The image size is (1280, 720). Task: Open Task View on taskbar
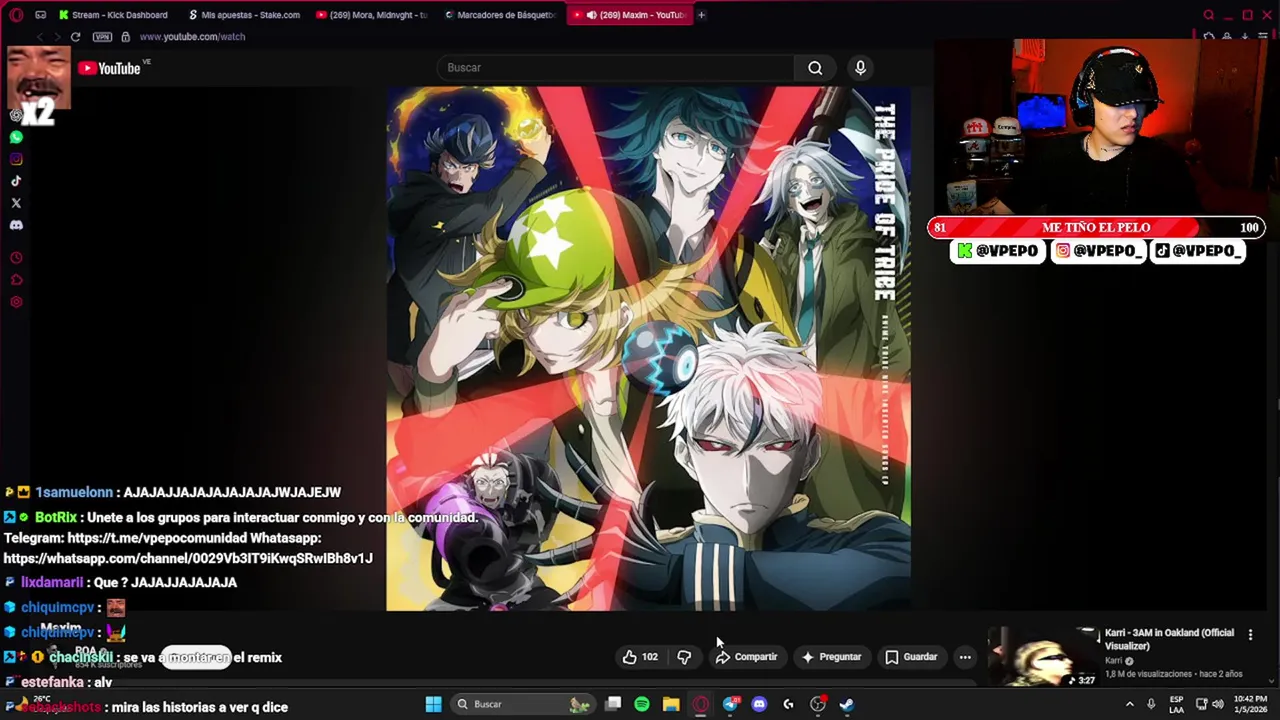pos(613,704)
